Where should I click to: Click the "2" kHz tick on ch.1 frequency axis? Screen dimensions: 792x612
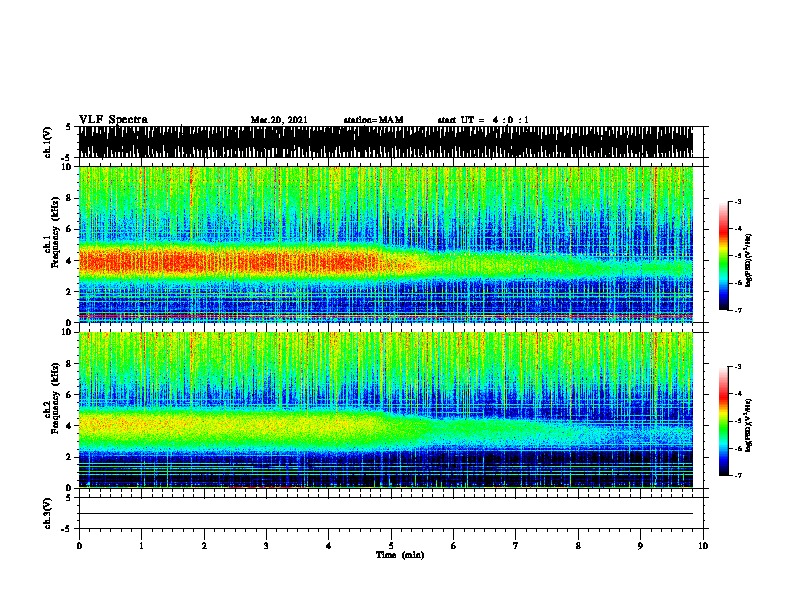pyautogui.click(x=69, y=291)
